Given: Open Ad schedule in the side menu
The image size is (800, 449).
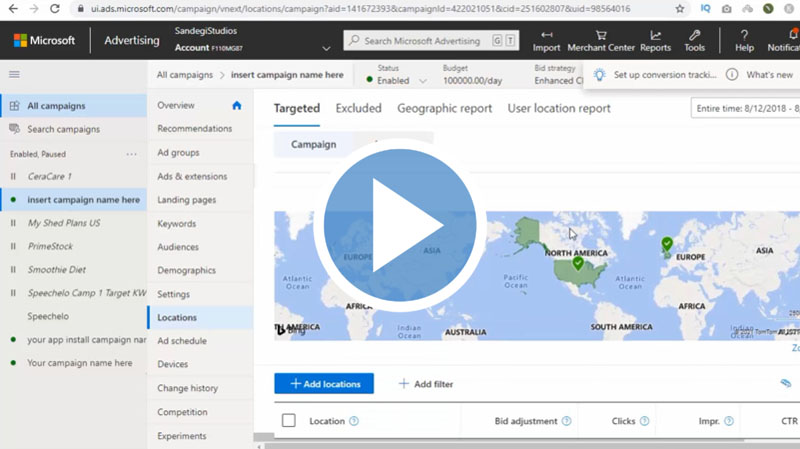Looking at the screenshot, I should [182, 341].
